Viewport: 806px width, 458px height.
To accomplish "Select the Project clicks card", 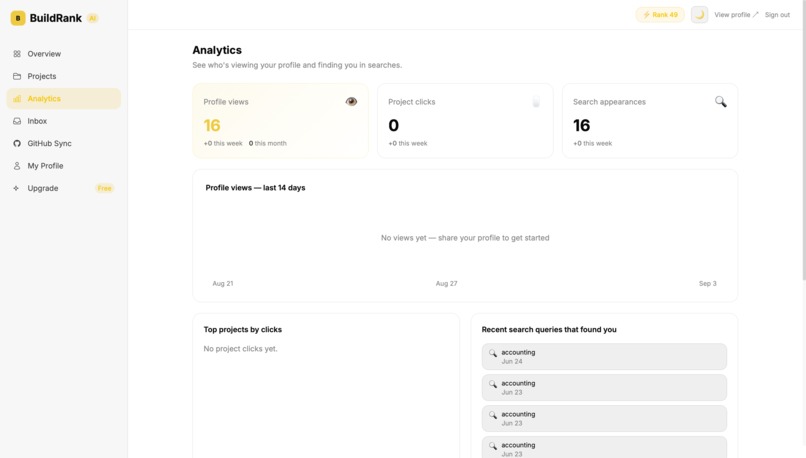I will [465, 121].
